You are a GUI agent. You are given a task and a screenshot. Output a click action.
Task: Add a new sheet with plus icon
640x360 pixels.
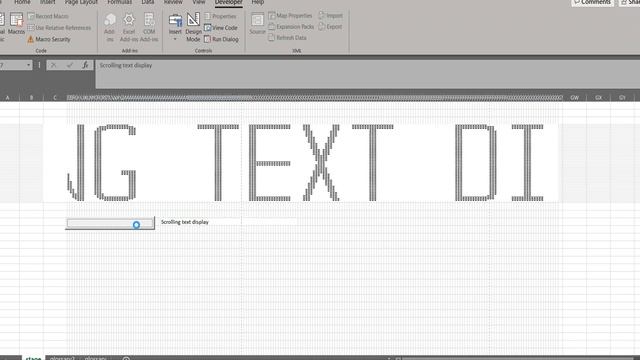coord(126,358)
